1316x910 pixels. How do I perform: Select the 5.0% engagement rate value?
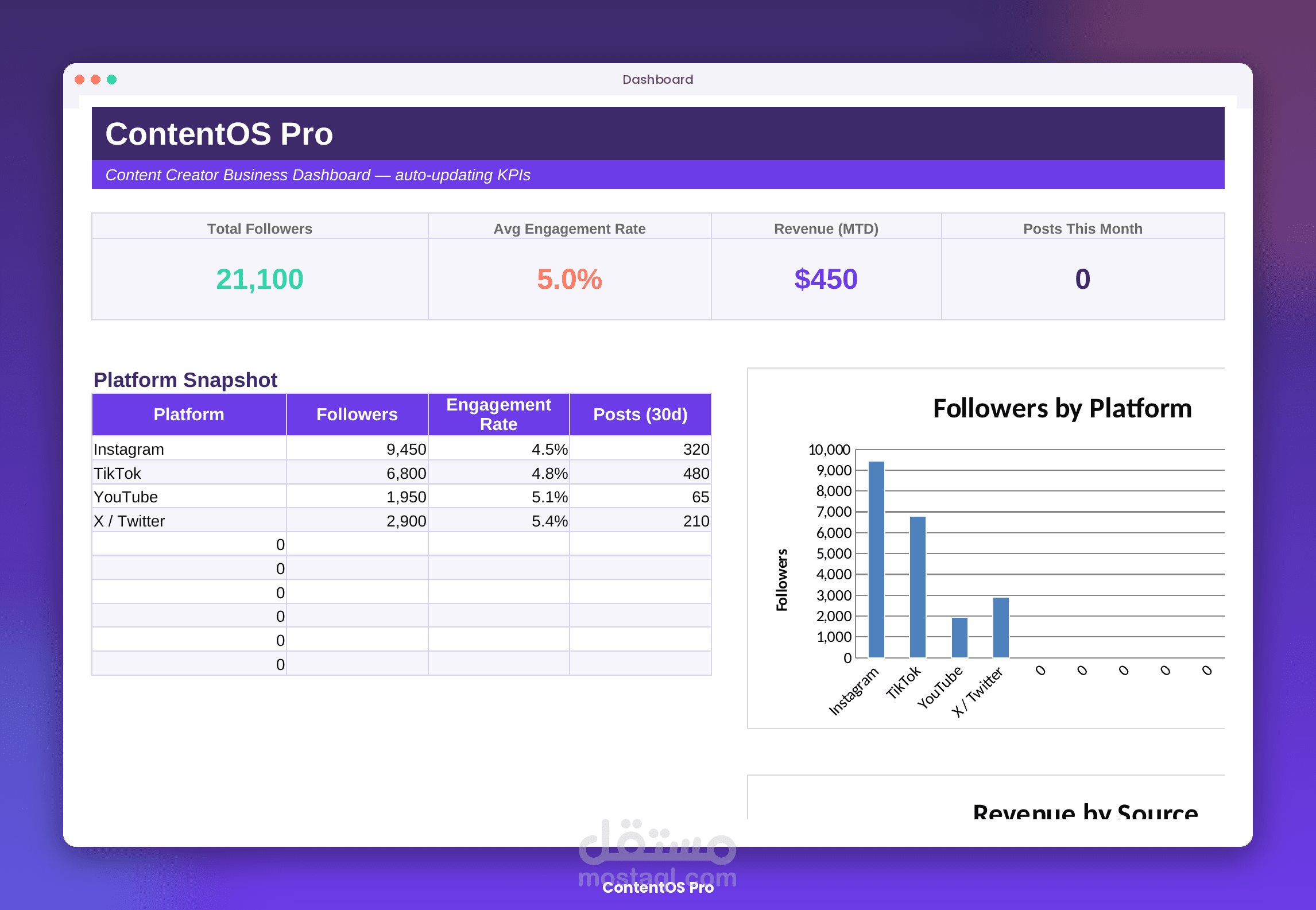tap(570, 279)
